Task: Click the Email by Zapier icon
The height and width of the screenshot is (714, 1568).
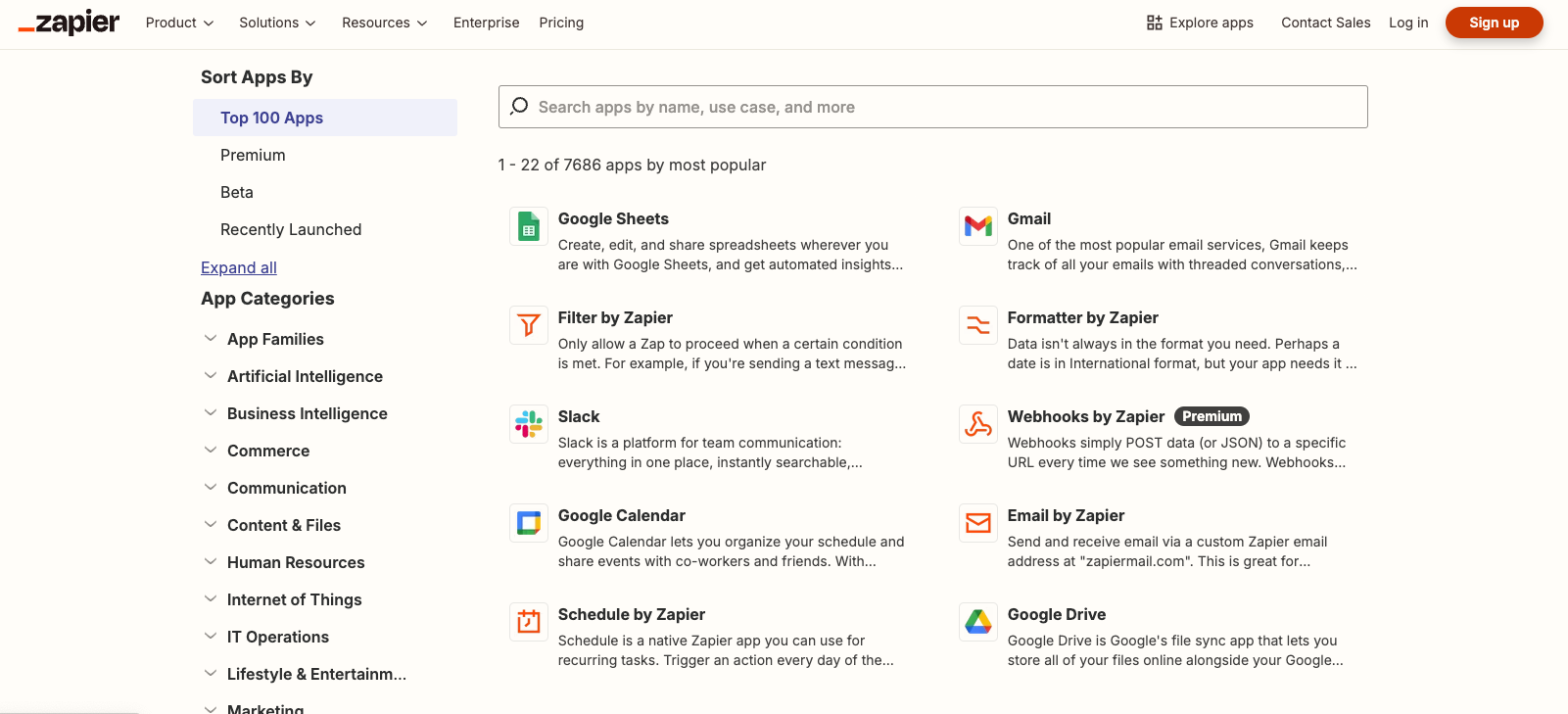Action: (x=978, y=524)
